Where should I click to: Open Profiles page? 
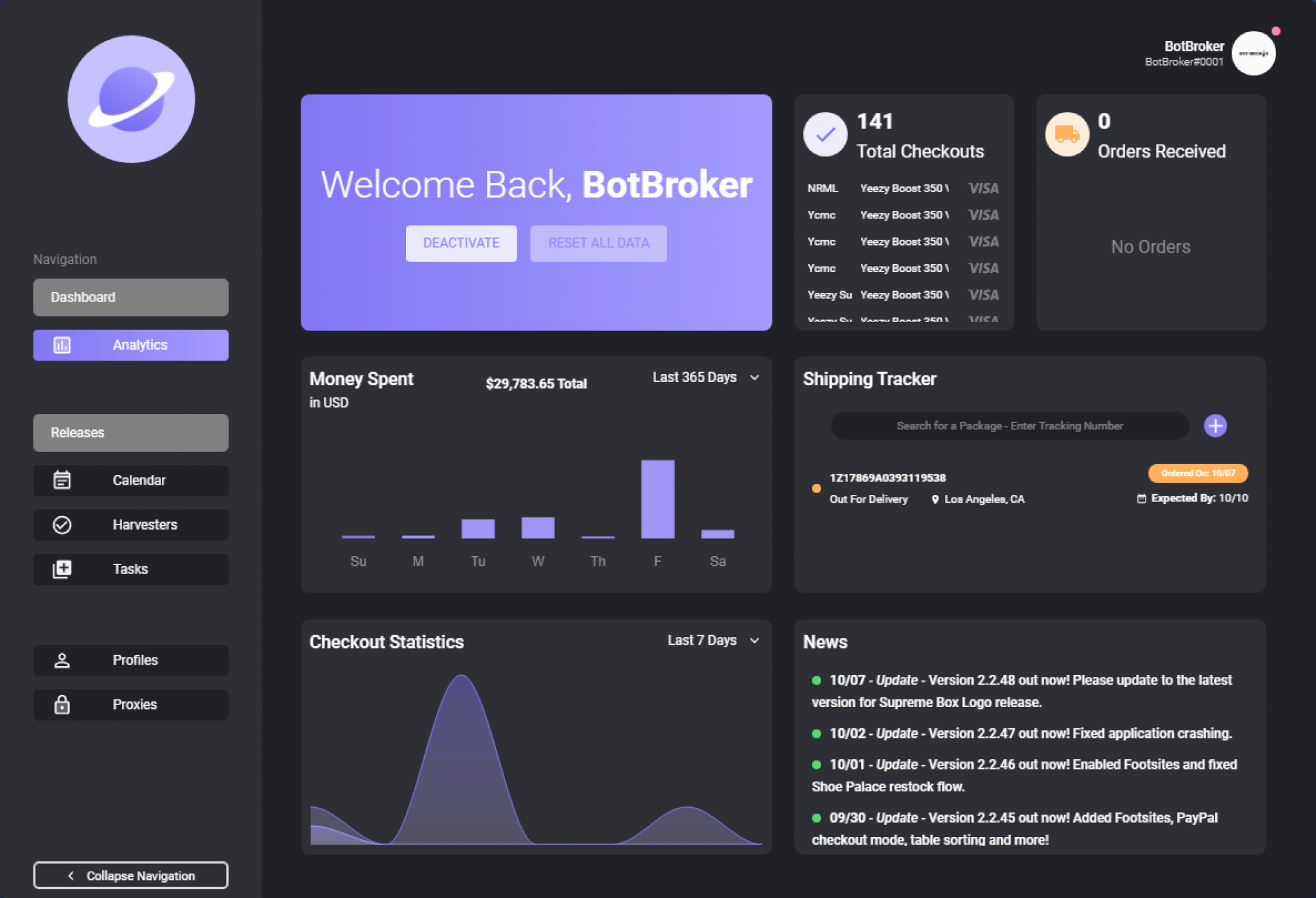130,660
